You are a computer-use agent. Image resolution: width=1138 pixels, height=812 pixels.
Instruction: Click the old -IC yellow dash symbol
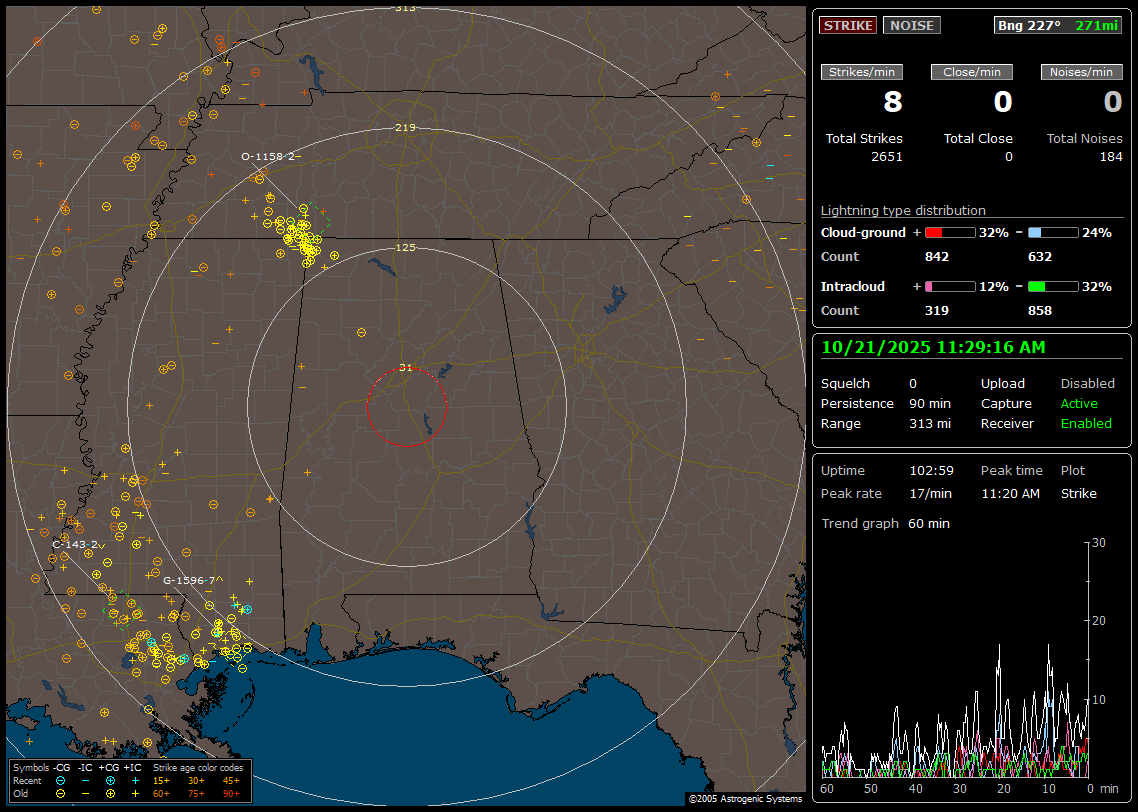point(85,793)
